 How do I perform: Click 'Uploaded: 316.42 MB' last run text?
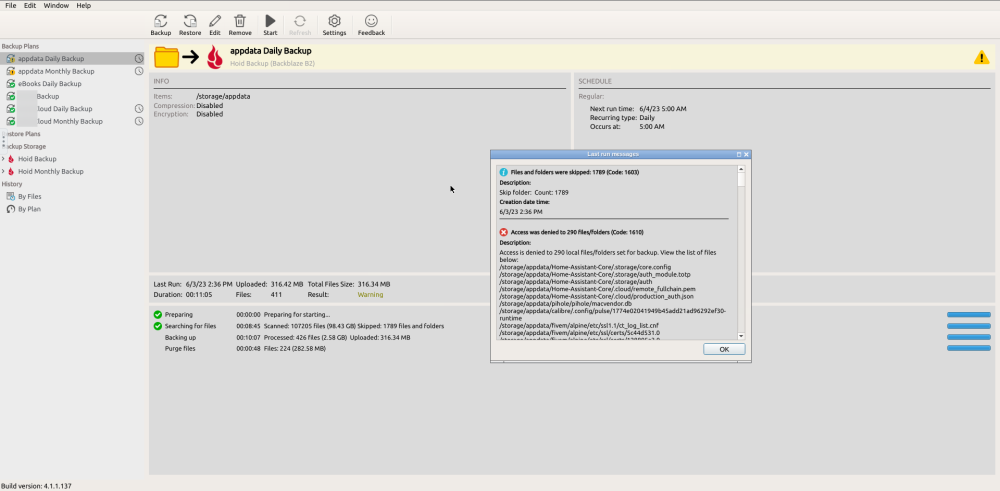[269, 284]
